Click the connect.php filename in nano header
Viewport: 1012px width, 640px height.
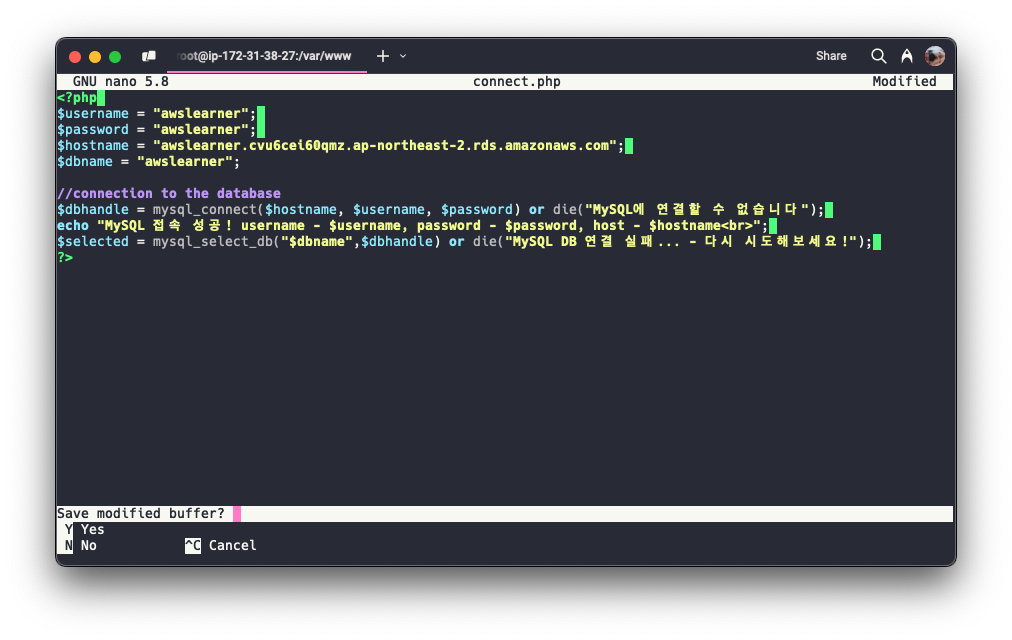tap(516, 82)
